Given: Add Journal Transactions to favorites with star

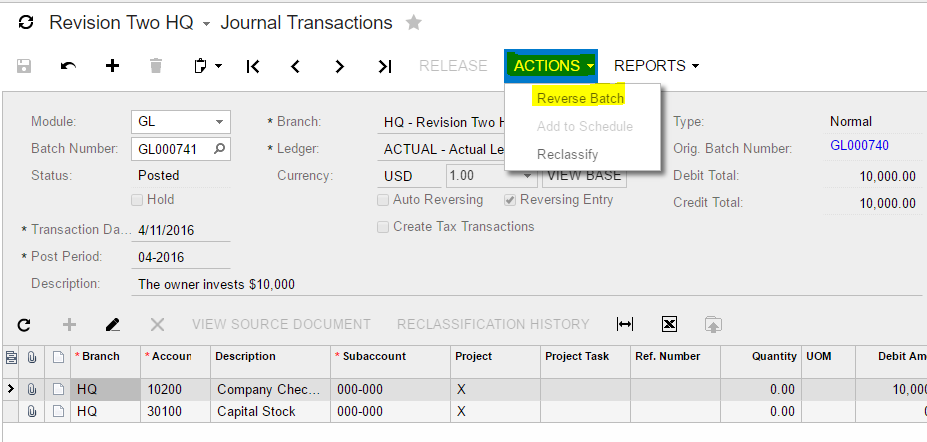Looking at the screenshot, I should coord(414,23).
